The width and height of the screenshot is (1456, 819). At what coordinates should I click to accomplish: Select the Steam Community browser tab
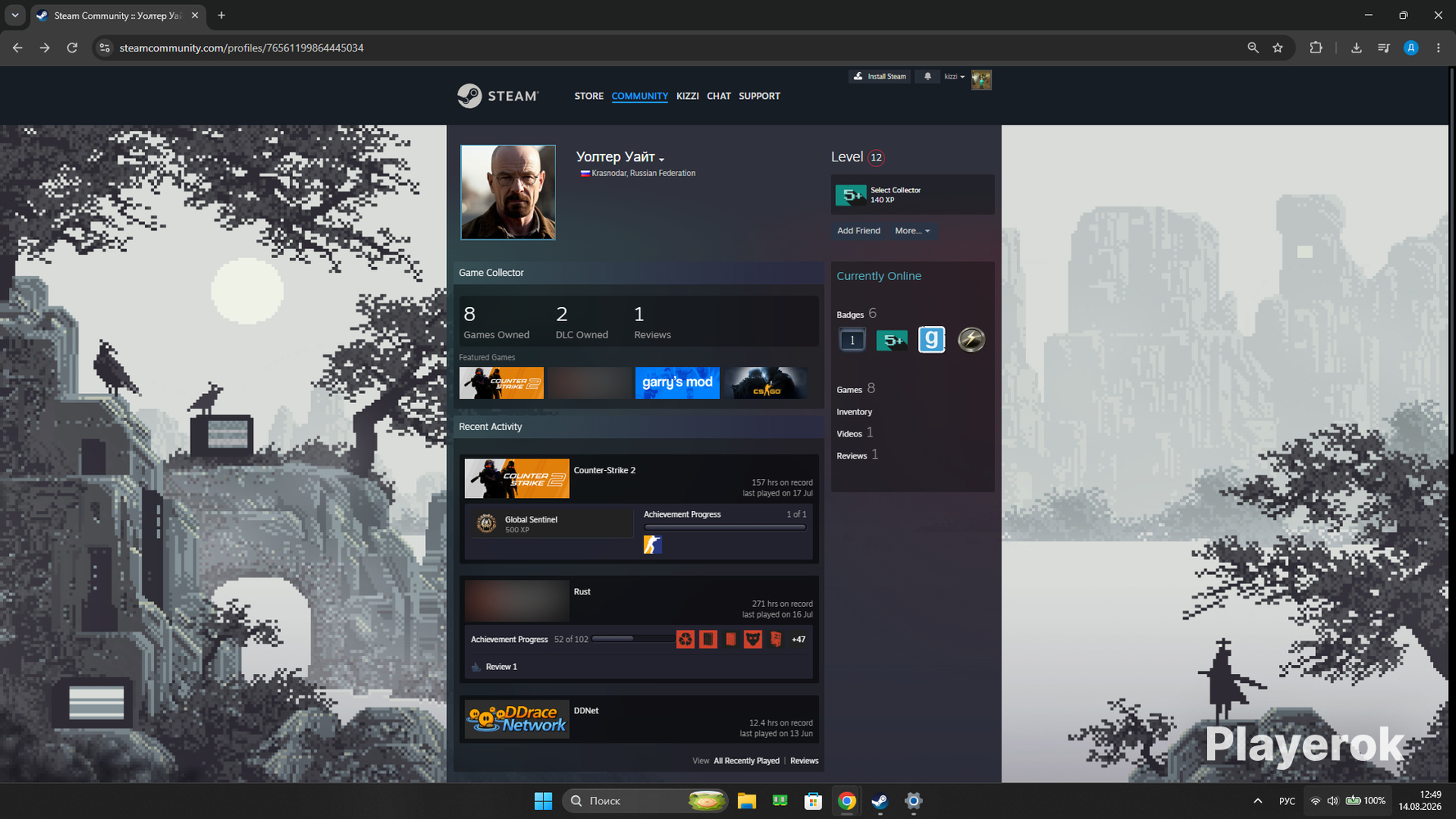[x=118, y=16]
